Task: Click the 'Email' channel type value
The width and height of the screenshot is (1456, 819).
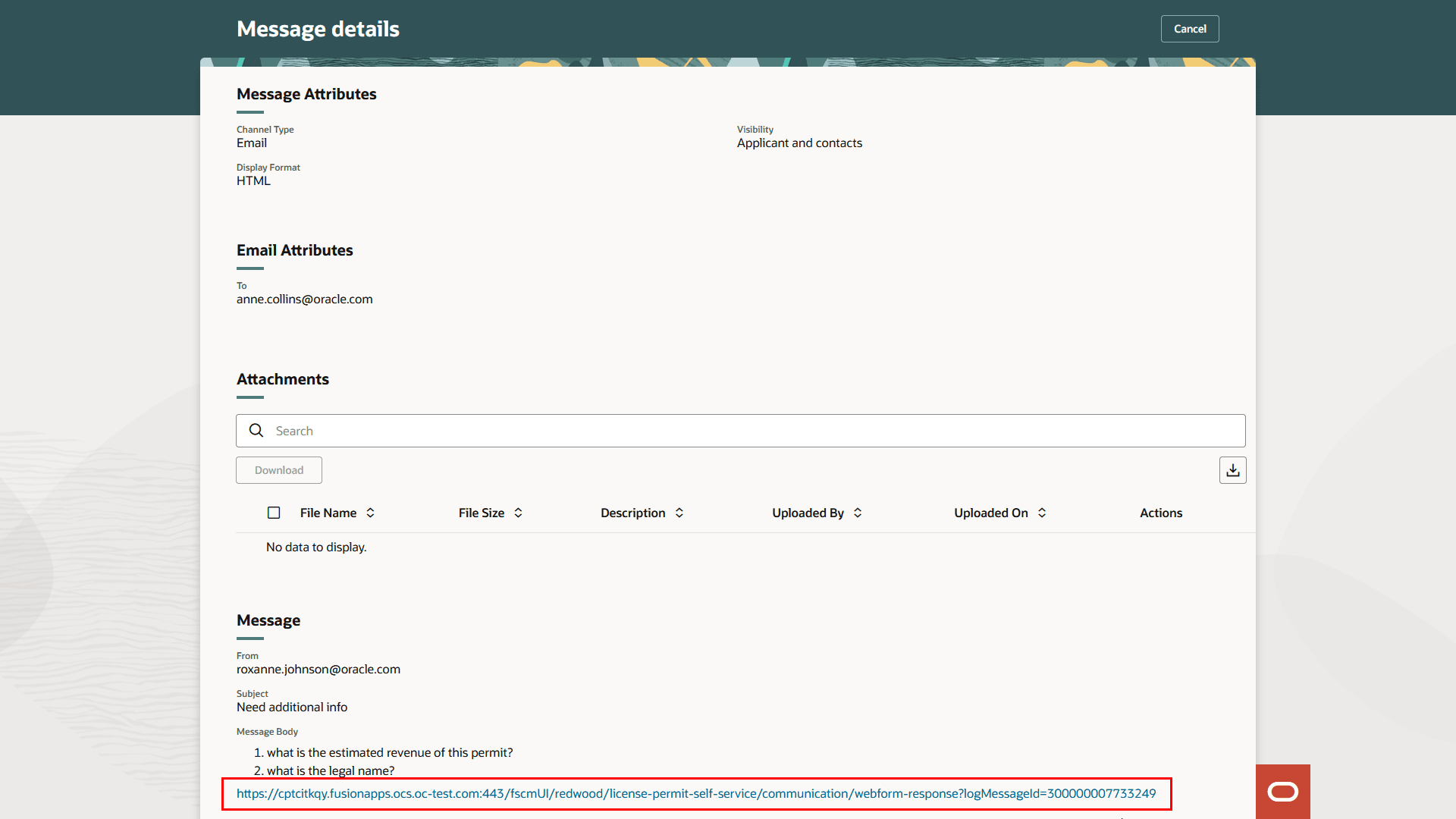Action: 252,143
